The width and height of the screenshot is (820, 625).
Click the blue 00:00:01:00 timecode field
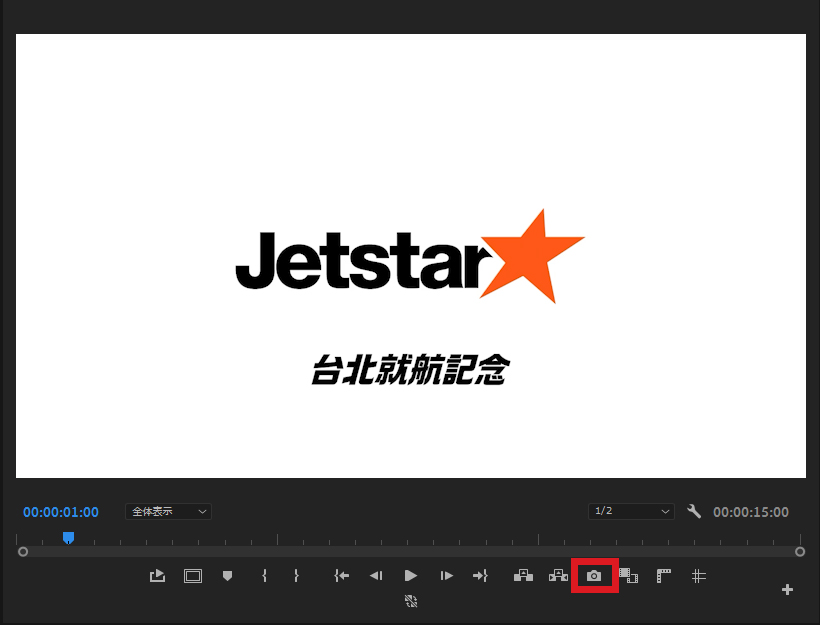tap(61, 512)
